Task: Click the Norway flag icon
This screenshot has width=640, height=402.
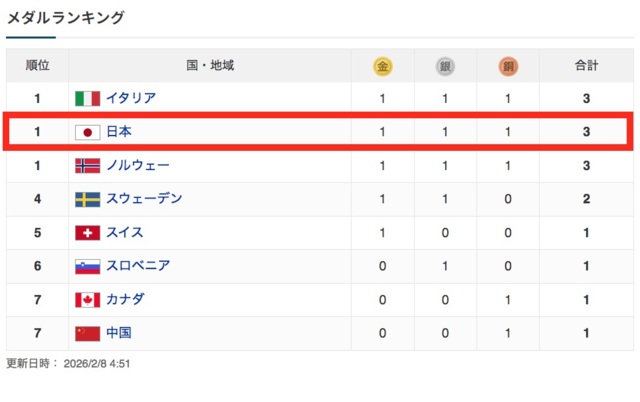Action: [x=88, y=166]
